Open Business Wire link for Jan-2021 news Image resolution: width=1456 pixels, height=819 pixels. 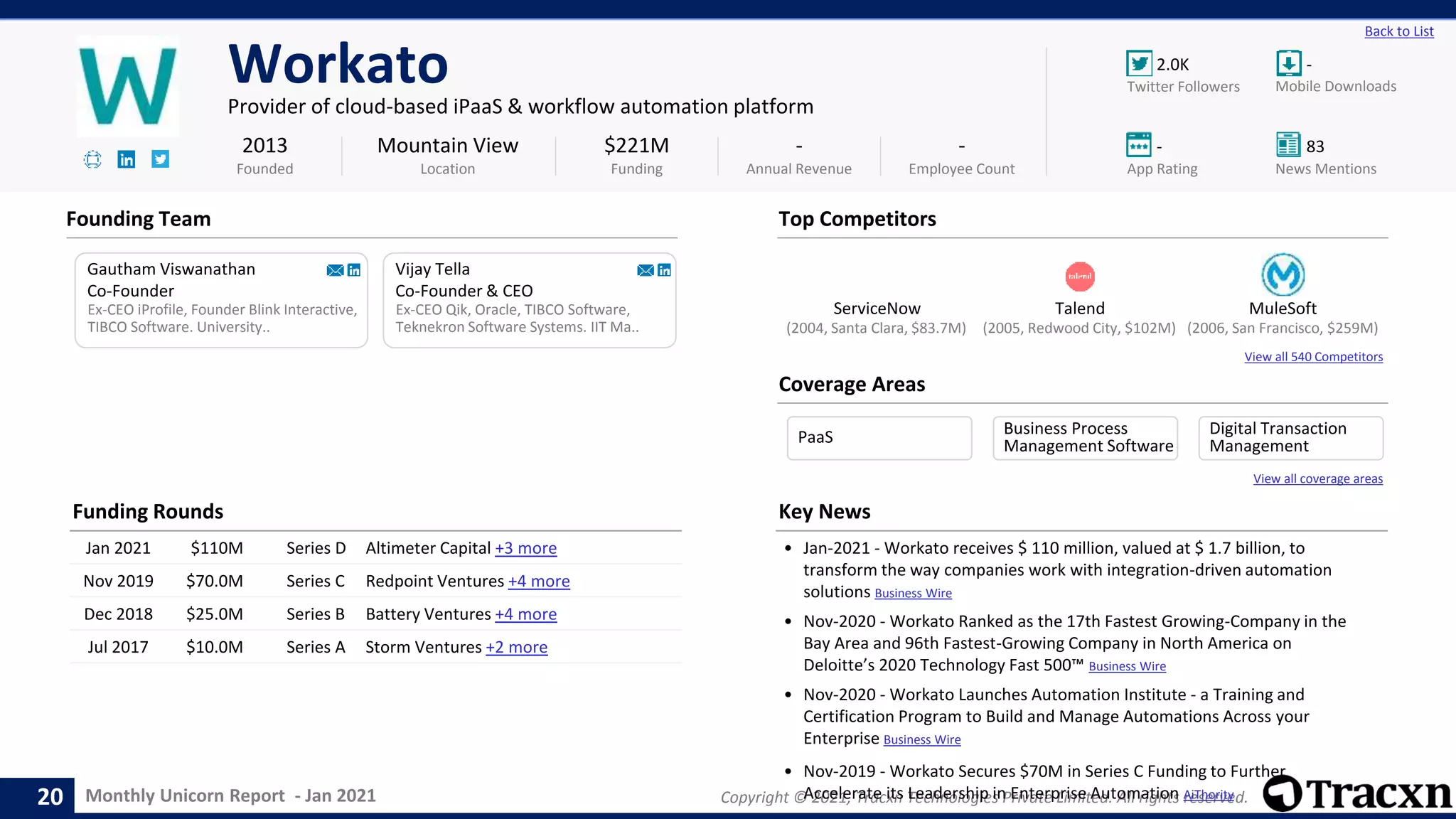(x=914, y=593)
